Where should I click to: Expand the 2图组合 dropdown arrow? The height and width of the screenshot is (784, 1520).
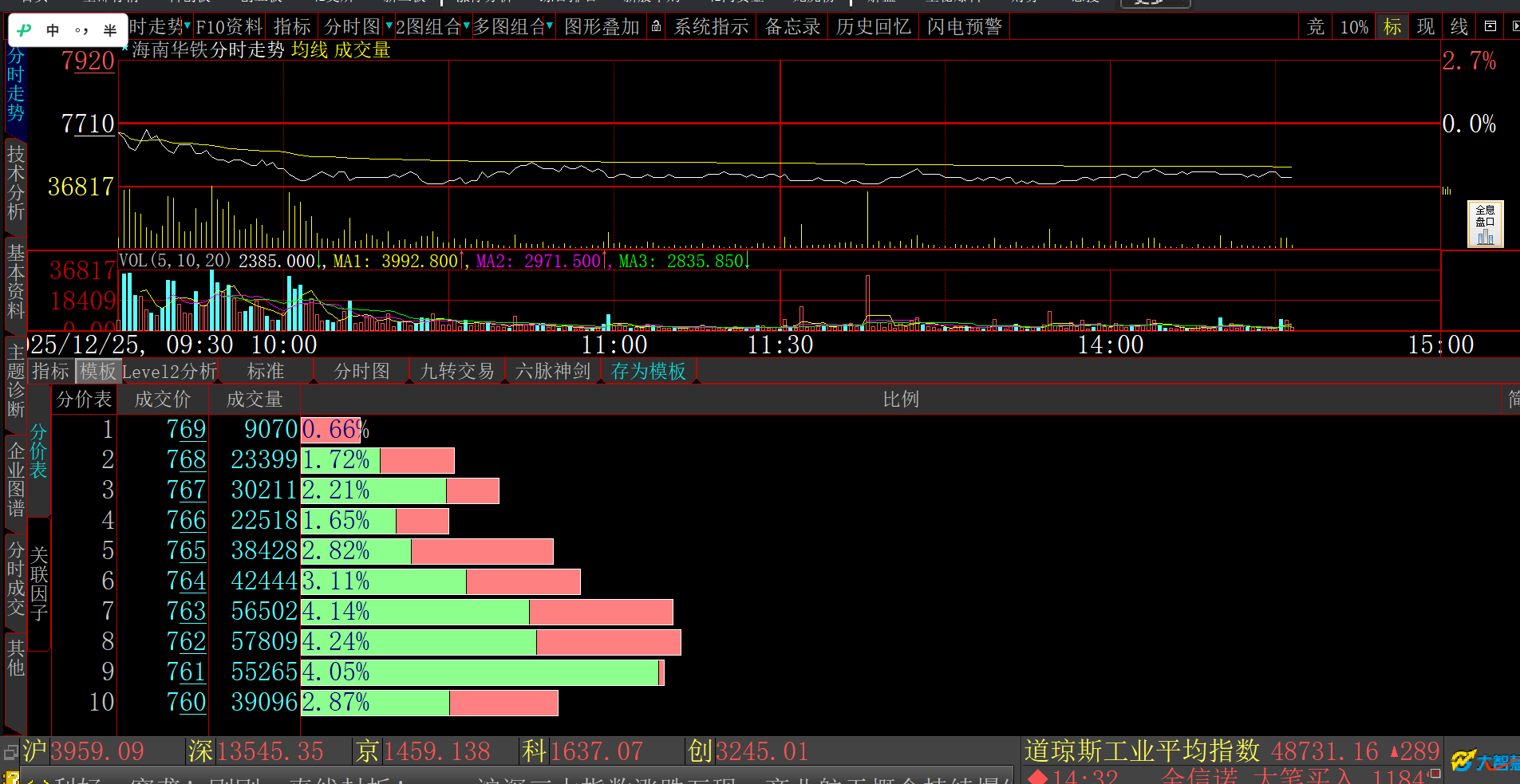click(467, 26)
